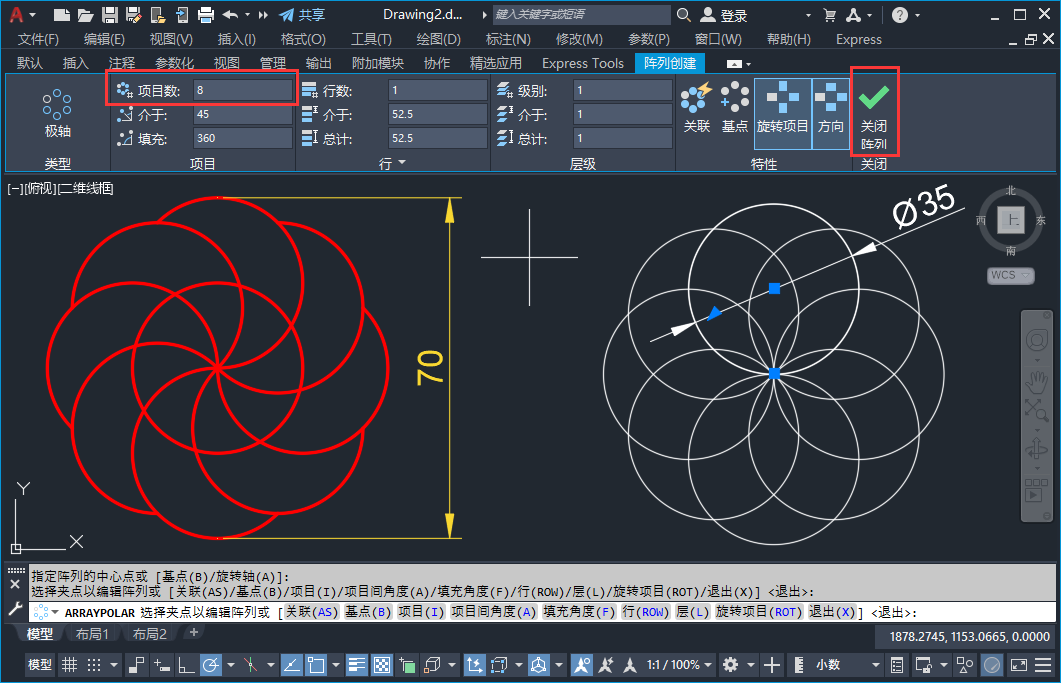Click the shopping cart icon in title bar
This screenshot has height=683, width=1061.
click(x=829, y=15)
